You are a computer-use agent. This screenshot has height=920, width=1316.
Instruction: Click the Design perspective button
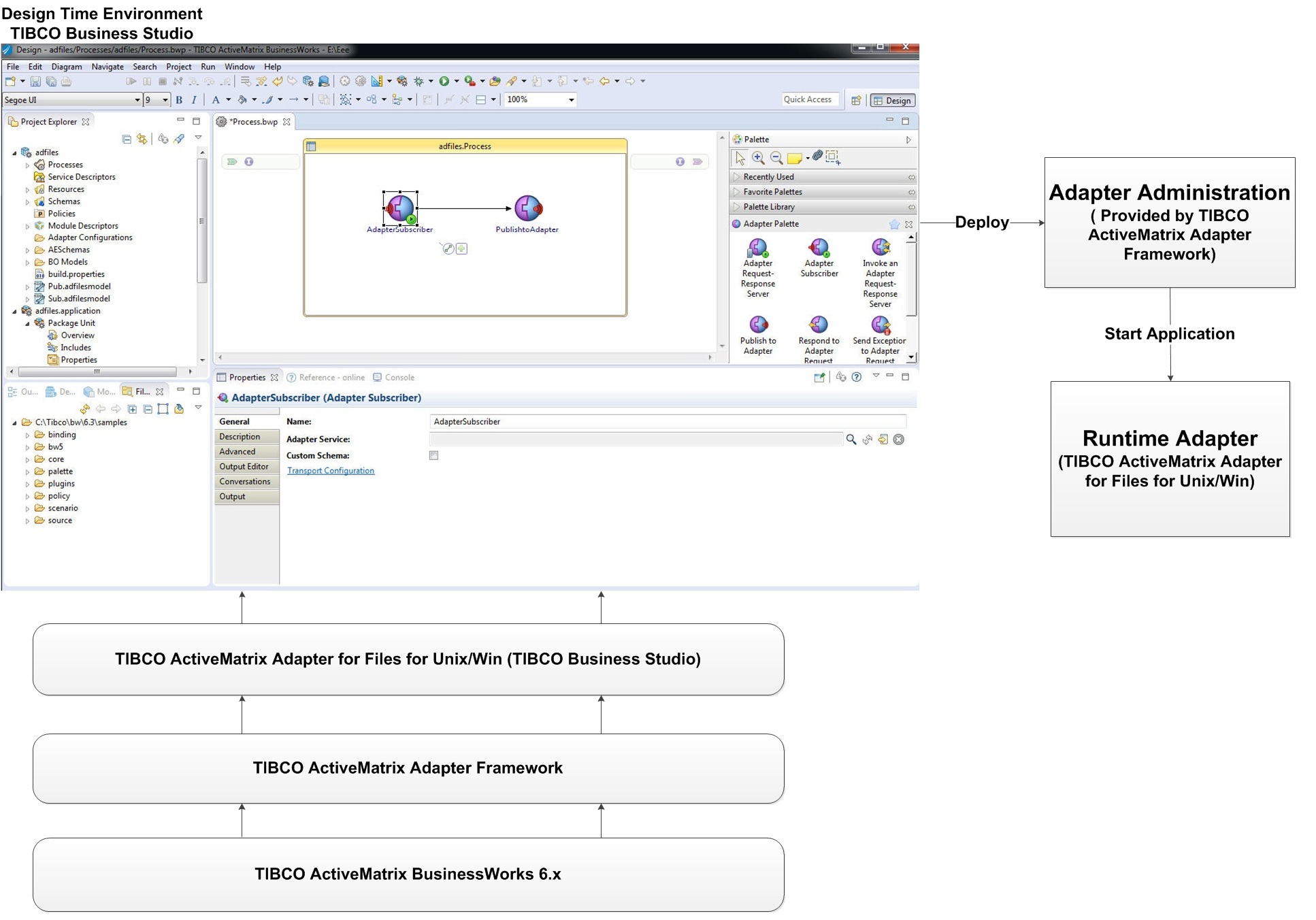pyautogui.click(x=892, y=101)
